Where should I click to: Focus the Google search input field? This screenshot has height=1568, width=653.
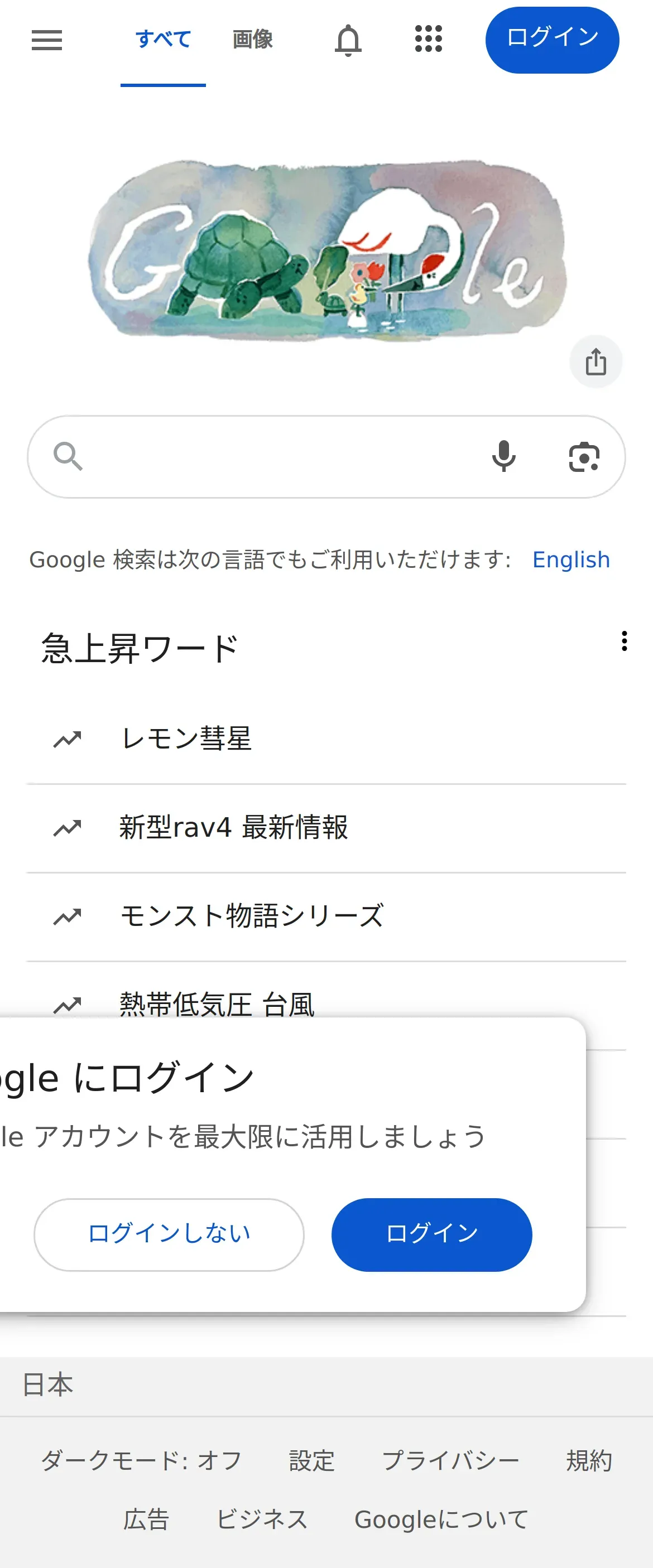pyautogui.click(x=280, y=456)
